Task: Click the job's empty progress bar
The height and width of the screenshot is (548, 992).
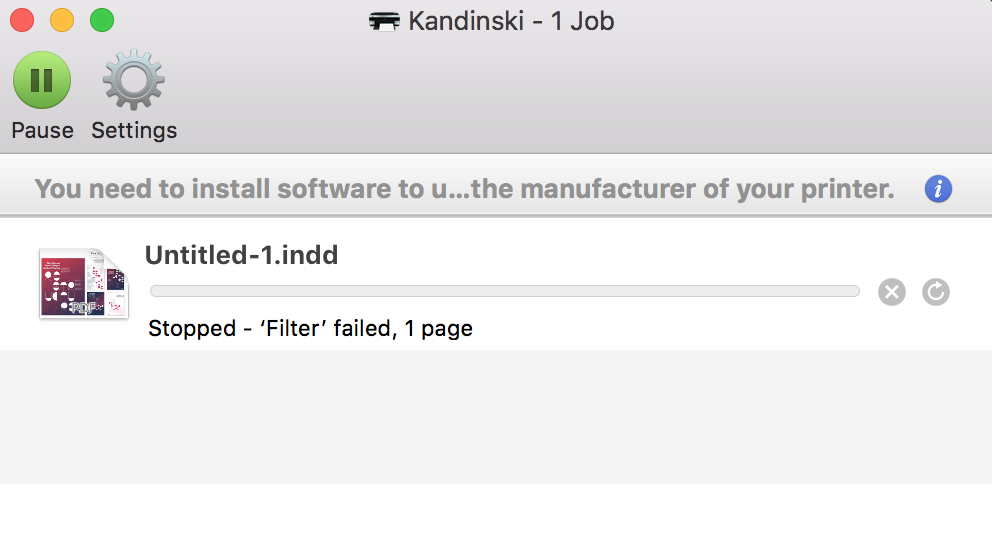Action: pos(505,291)
